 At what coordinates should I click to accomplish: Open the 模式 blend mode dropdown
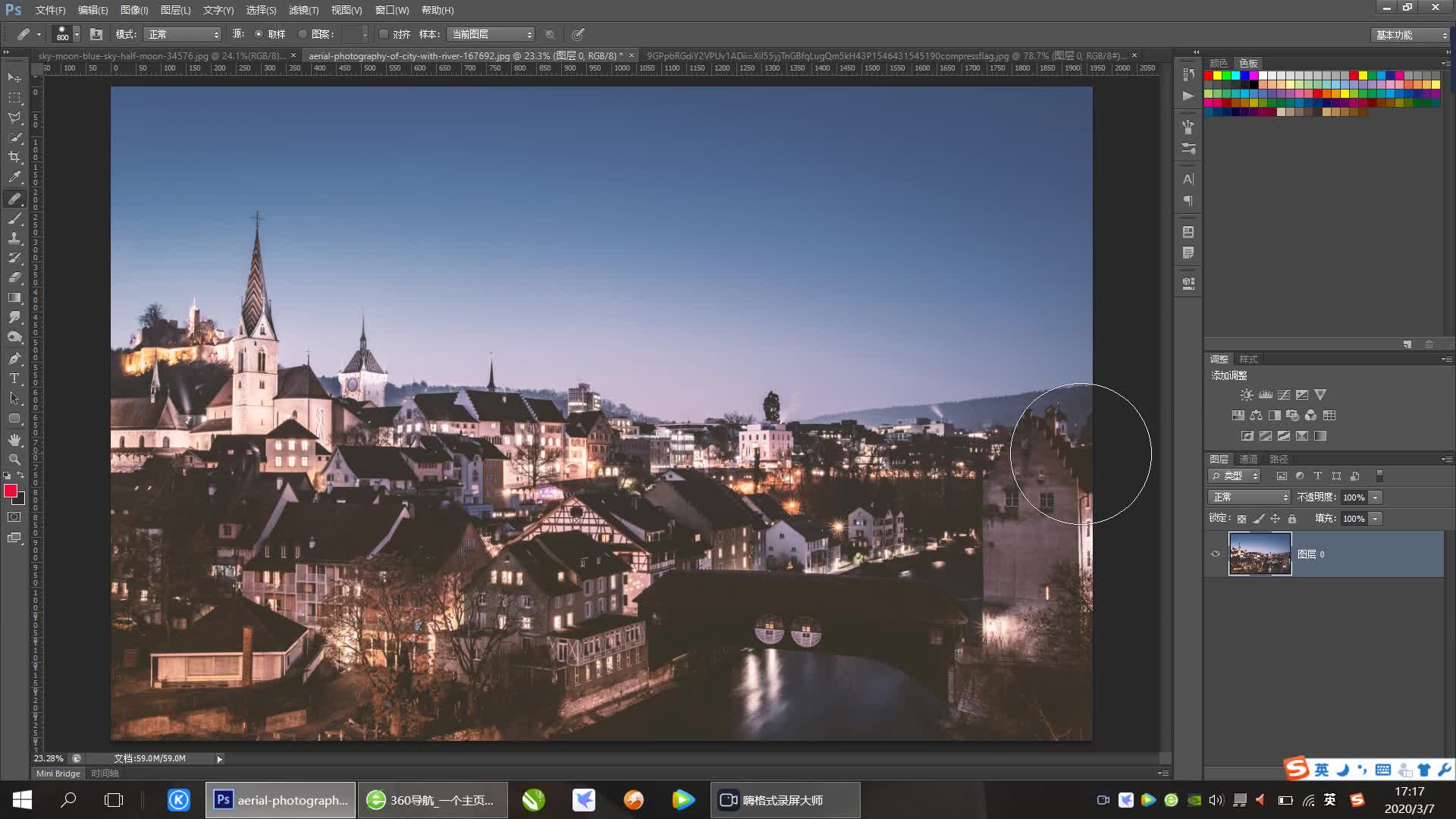click(183, 34)
